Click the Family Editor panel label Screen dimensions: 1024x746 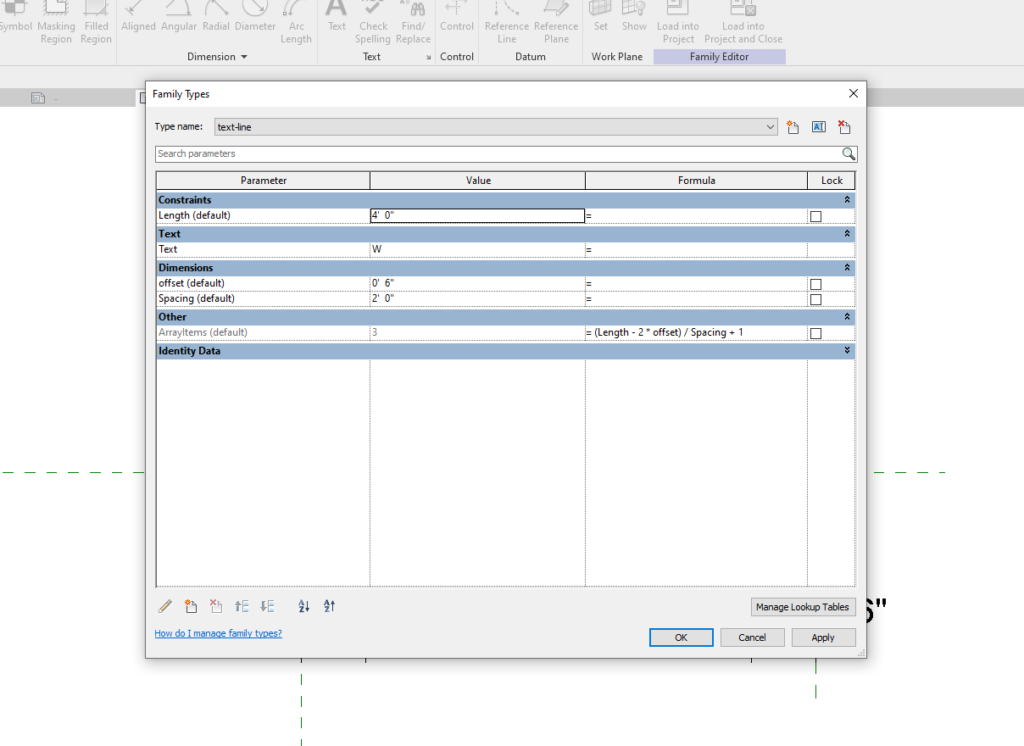click(719, 57)
